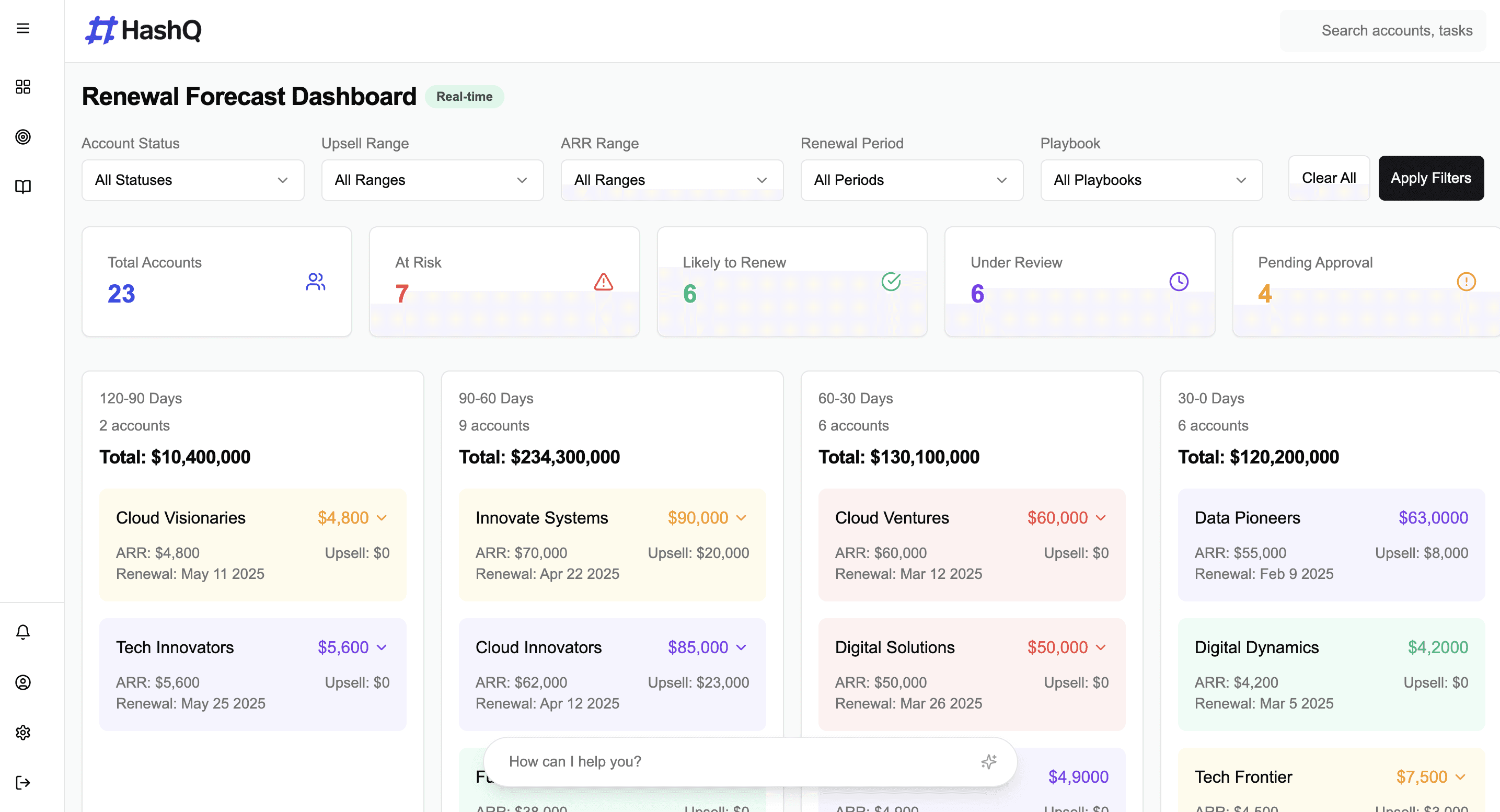Expand Cloud Ventures card chevron
The height and width of the screenshot is (812, 1500).
click(x=1101, y=517)
